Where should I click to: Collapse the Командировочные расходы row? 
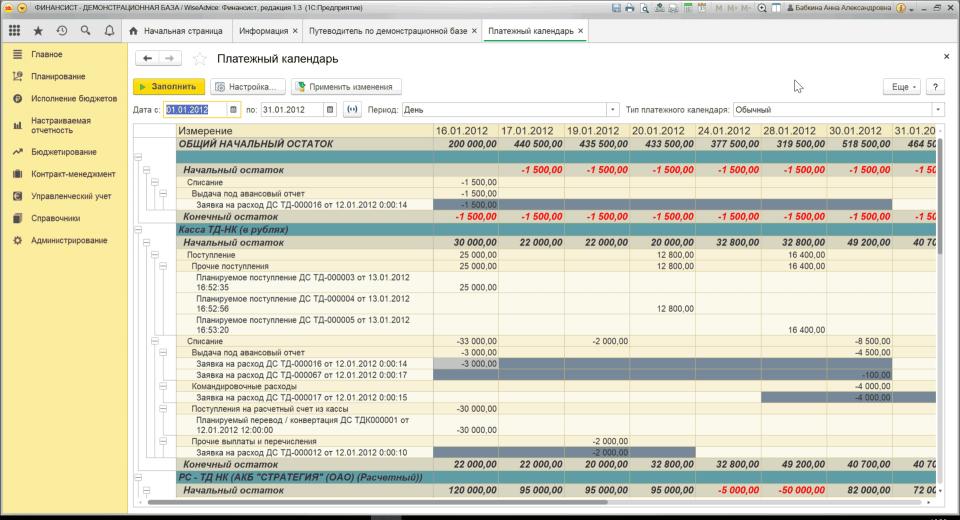tap(163, 386)
